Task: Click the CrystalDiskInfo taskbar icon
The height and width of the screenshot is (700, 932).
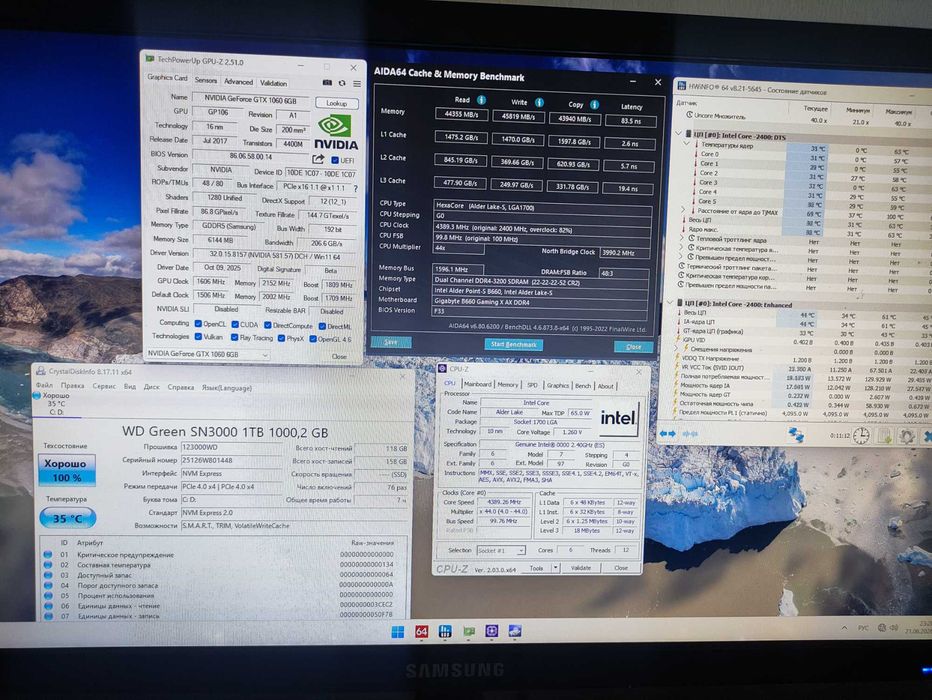Action: (x=515, y=631)
